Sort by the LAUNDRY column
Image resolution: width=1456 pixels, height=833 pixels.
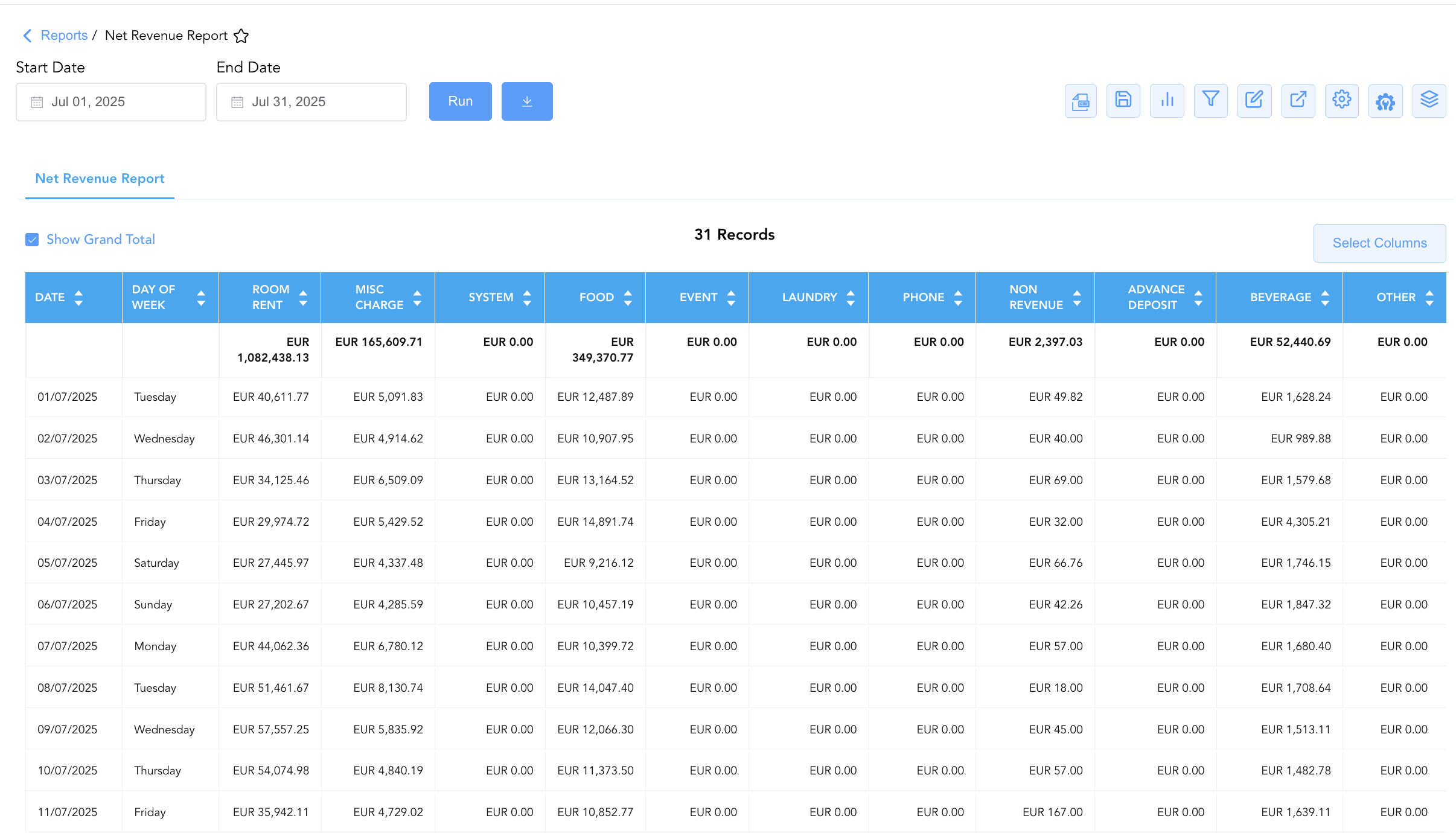(x=851, y=298)
